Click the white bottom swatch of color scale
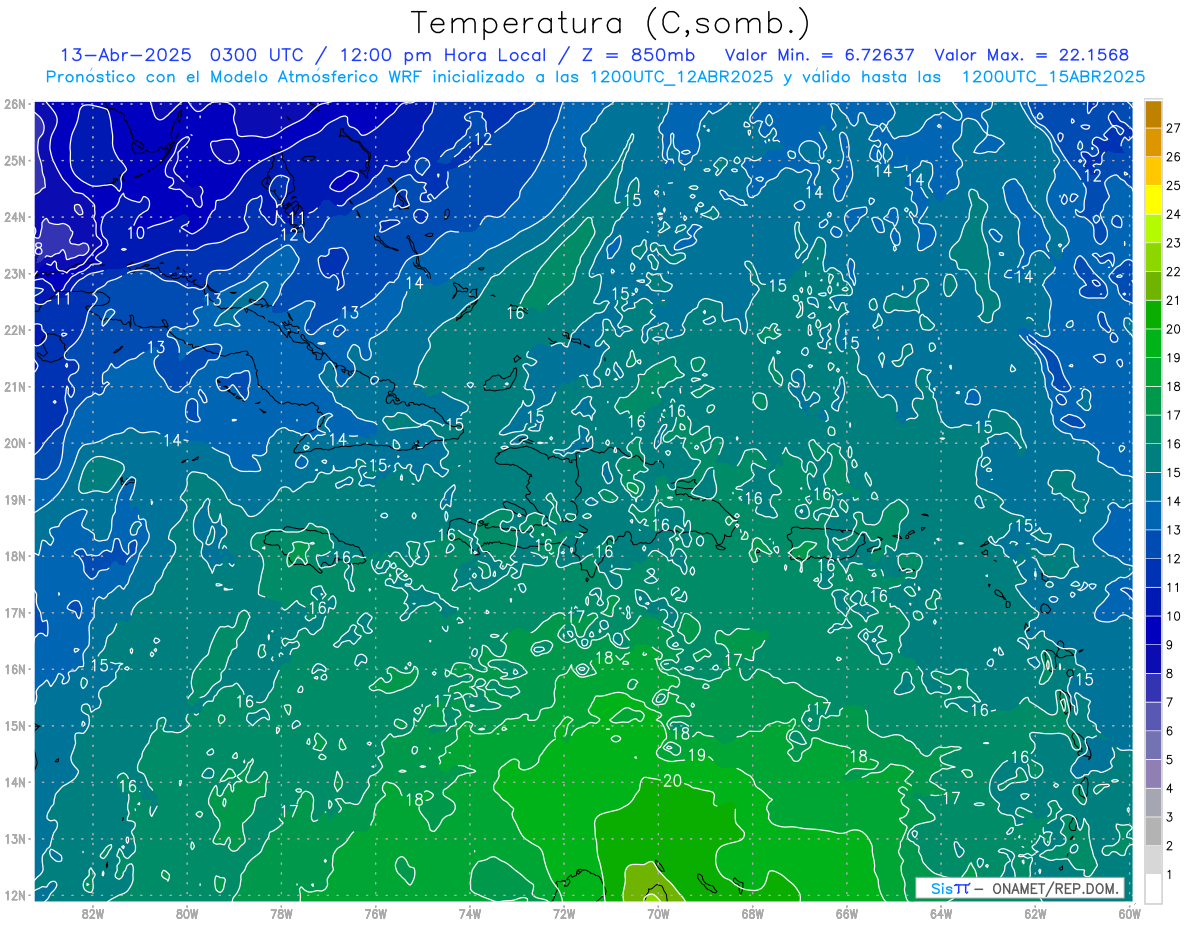The height and width of the screenshot is (927, 1200). (1153, 888)
